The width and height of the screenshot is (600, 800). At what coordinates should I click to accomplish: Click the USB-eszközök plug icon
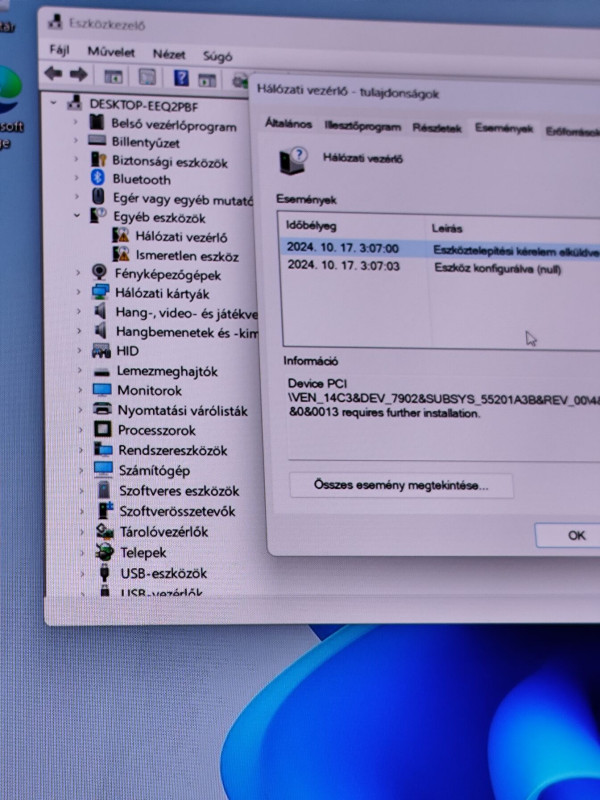pos(105,572)
